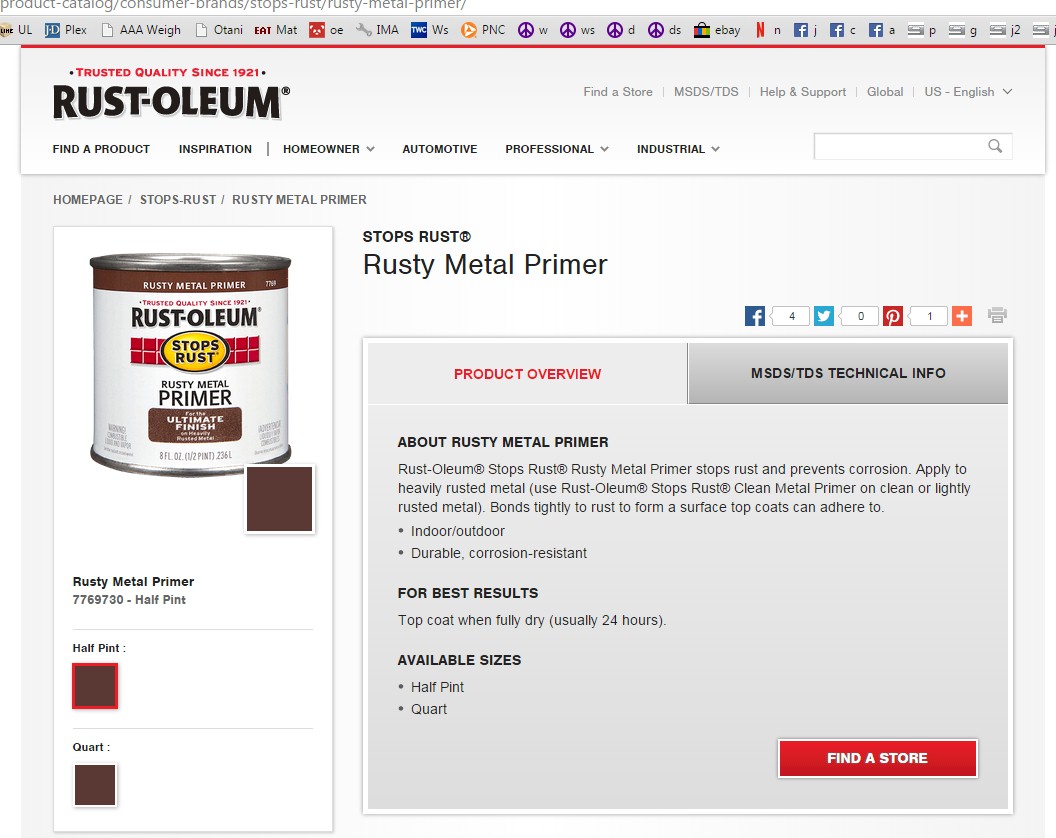Select the Product Overview tab
Image resolution: width=1056 pixels, height=838 pixels.
(x=527, y=374)
